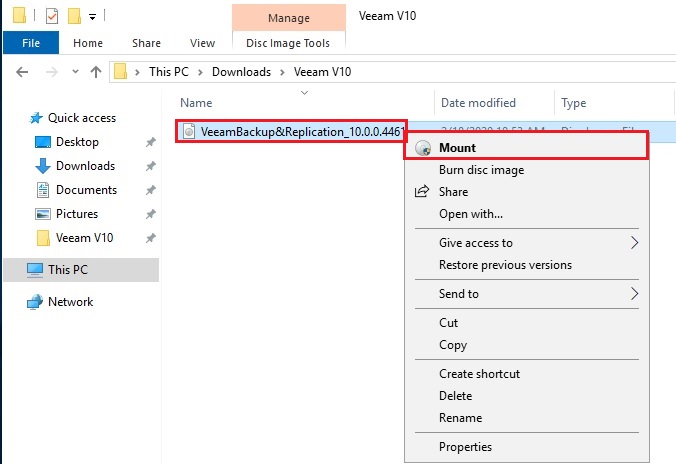
Task: Select This PC in navigation pane
Action: (68, 270)
